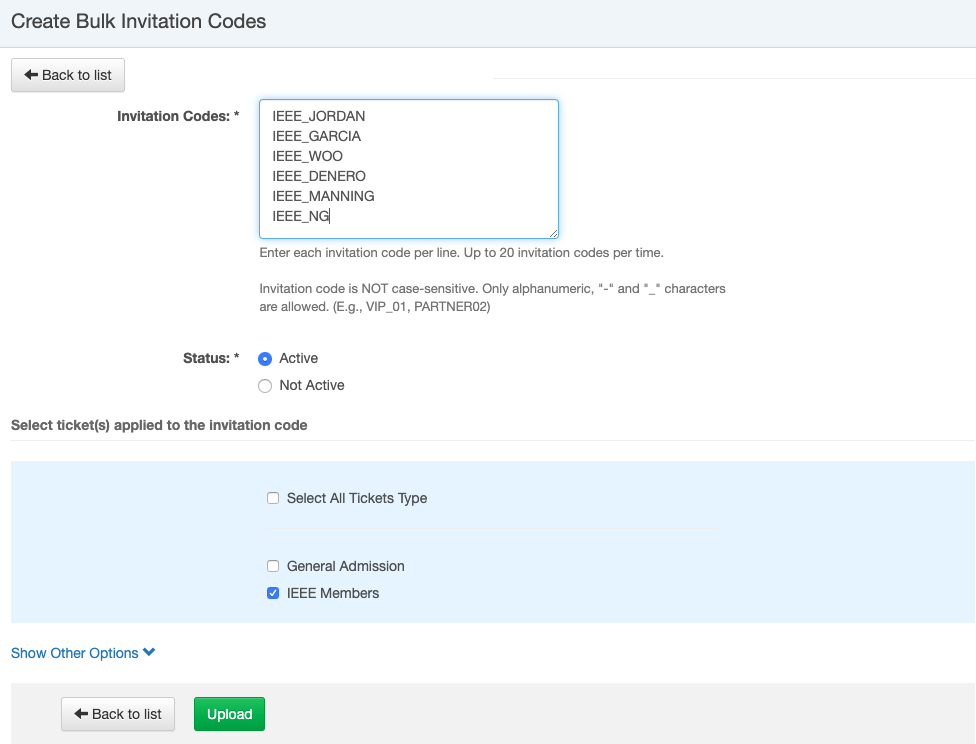
Task: Click the Select All Tickets Type label
Action: tap(357, 498)
